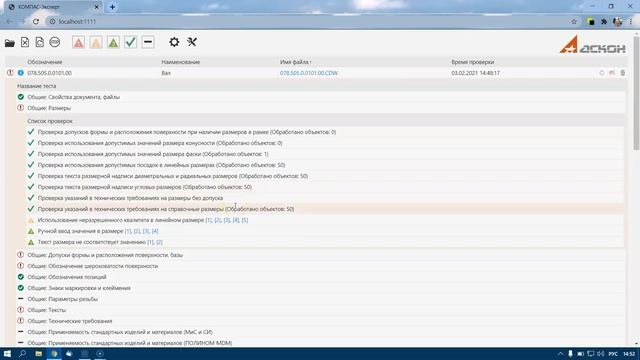Delete the check result with trash icon
Image resolution: width=640 pixels, height=360 pixels.
(622, 73)
